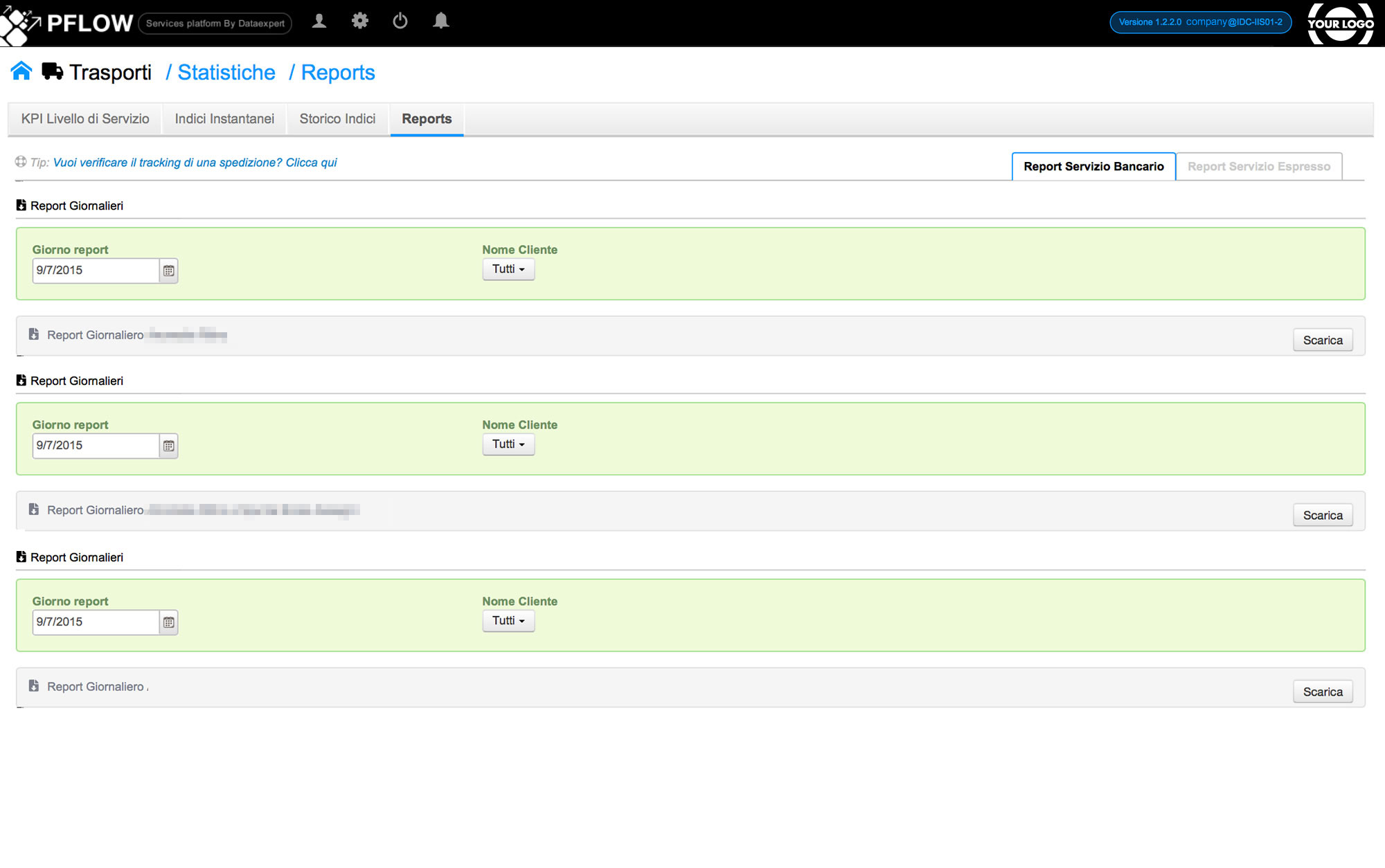Open calendar picker for third Giorno report
The width and height of the screenshot is (1385, 868).
coord(169,622)
